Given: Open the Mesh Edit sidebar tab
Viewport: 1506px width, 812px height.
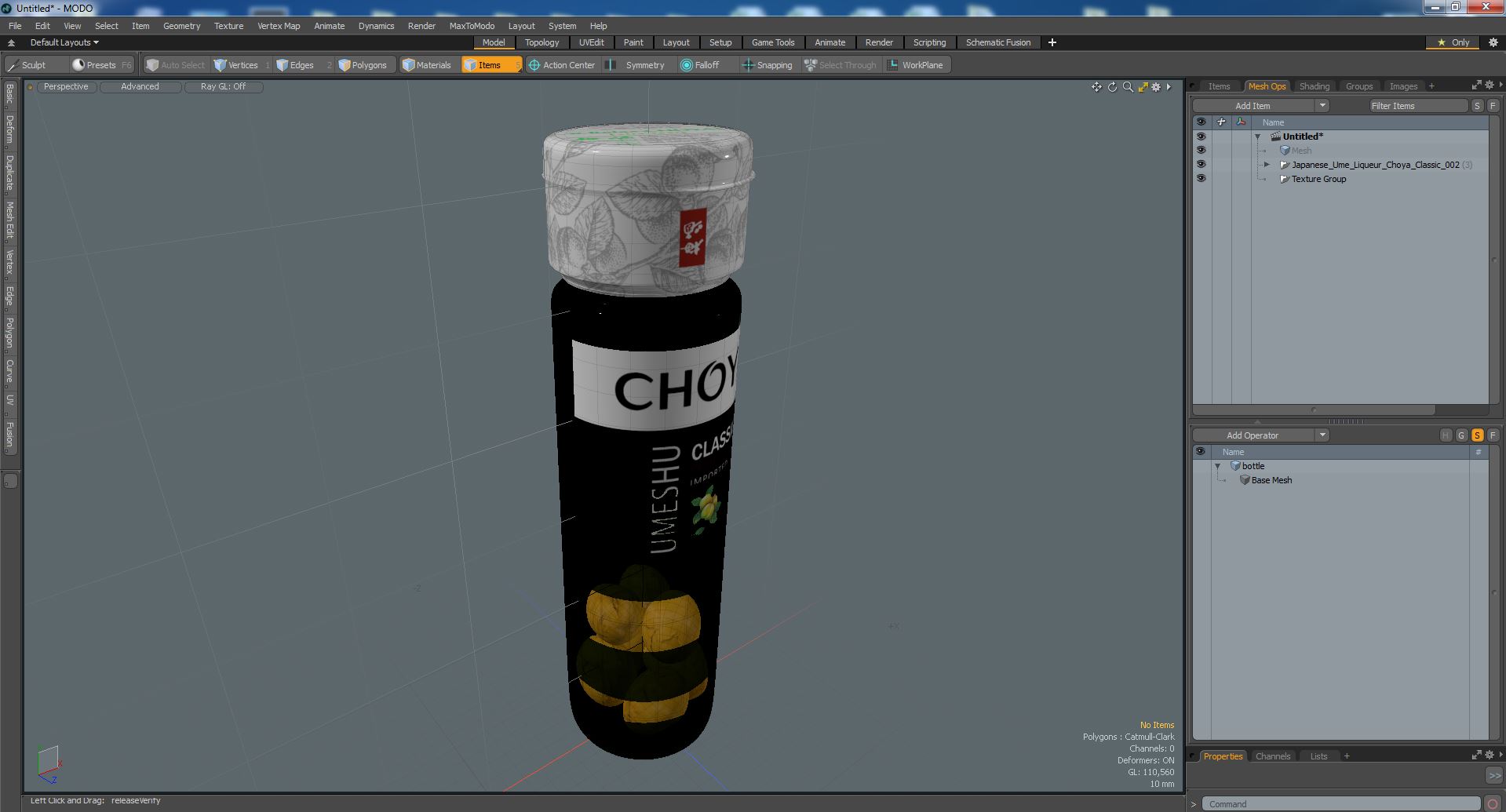Looking at the screenshot, I should point(10,220).
